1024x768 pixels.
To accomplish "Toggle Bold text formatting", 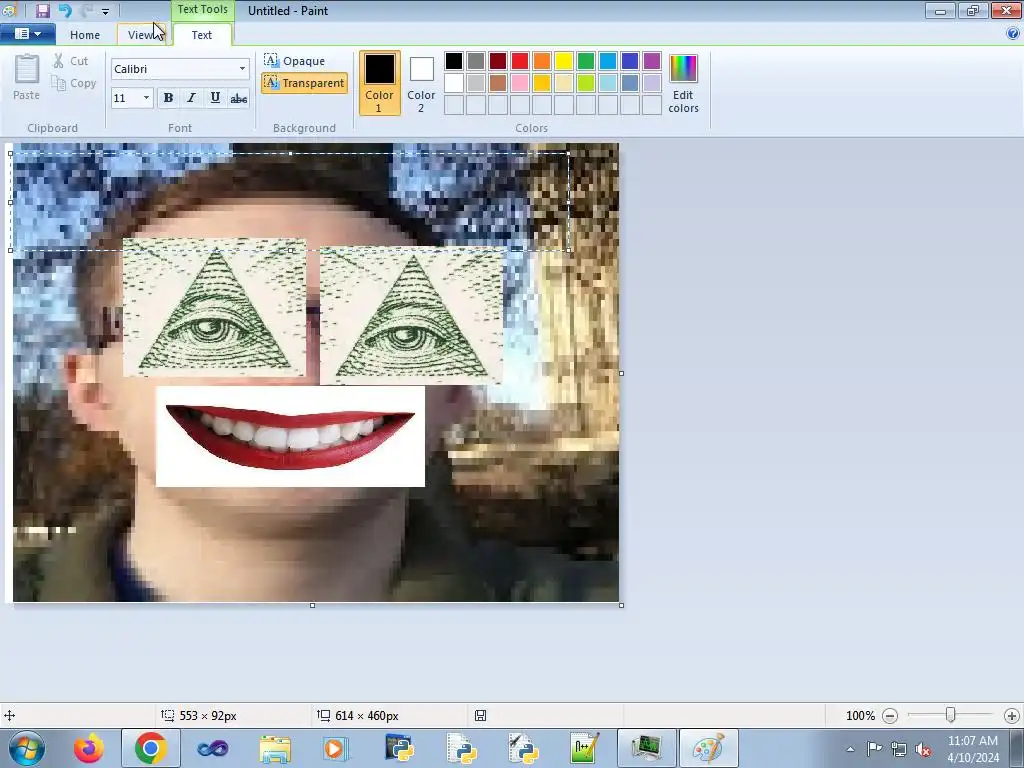I will 168,98.
